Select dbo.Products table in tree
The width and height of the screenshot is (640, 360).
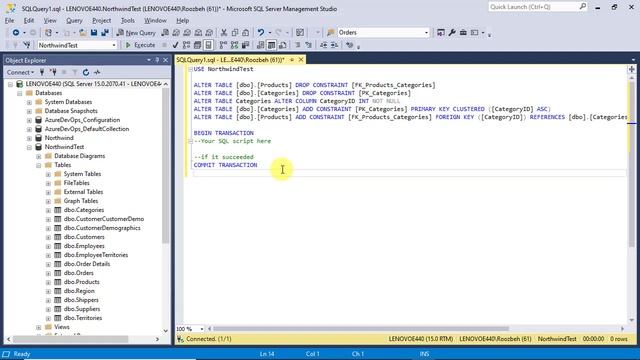click(x=82, y=282)
